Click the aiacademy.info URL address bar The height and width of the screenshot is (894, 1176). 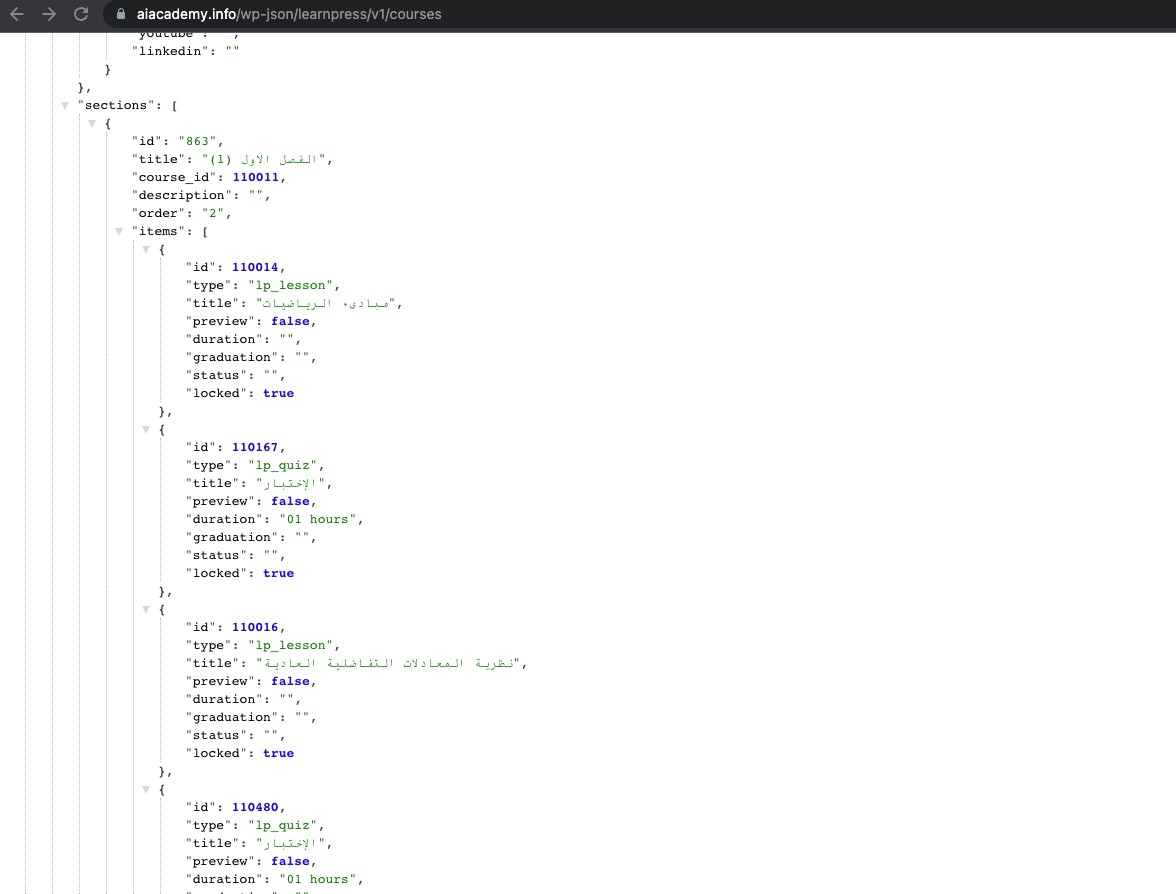(x=289, y=14)
